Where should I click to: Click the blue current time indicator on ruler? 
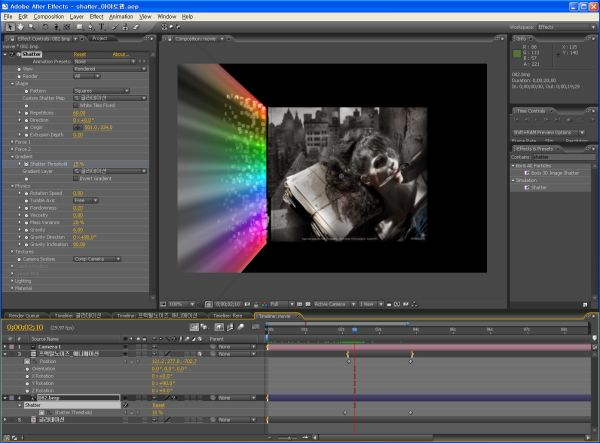pos(354,330)
